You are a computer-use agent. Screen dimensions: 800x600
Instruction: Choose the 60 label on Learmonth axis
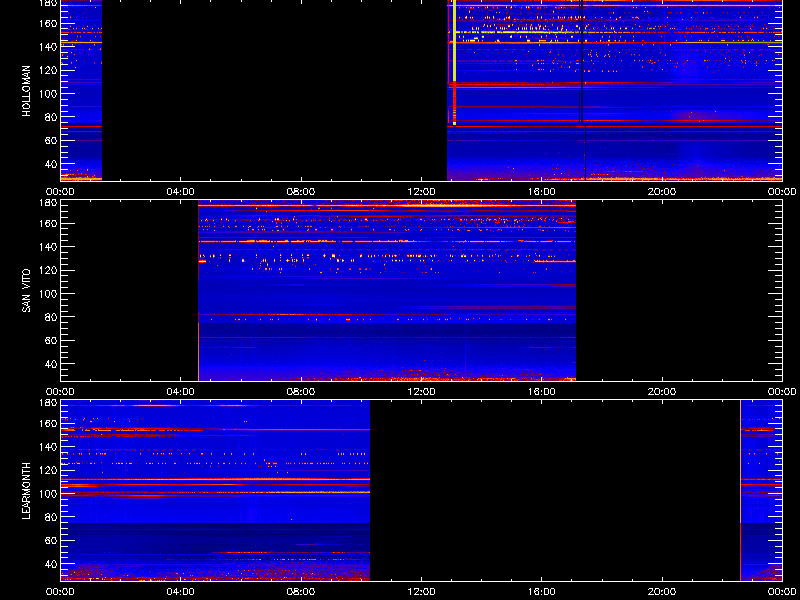[x=52, y=541]
